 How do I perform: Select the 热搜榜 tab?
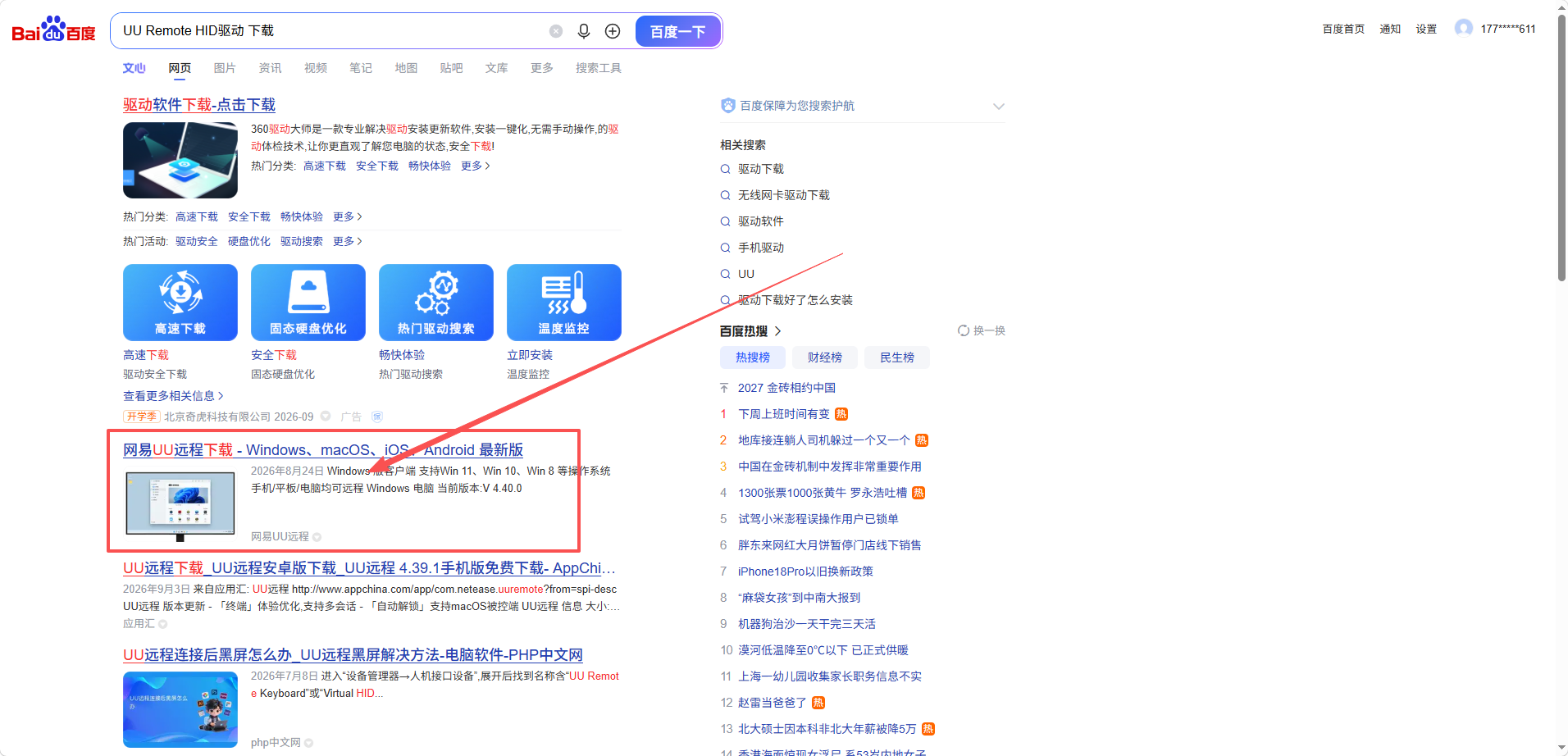(x=753, y=358)
